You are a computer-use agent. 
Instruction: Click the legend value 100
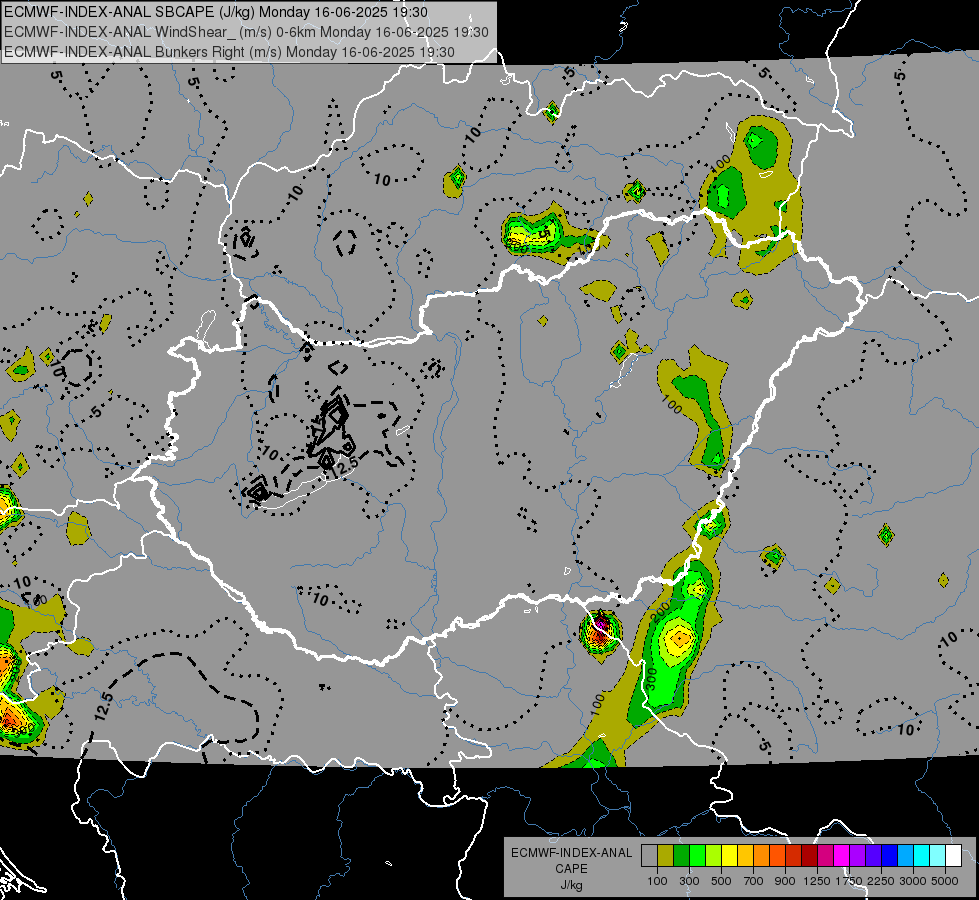tap(657, 881)
